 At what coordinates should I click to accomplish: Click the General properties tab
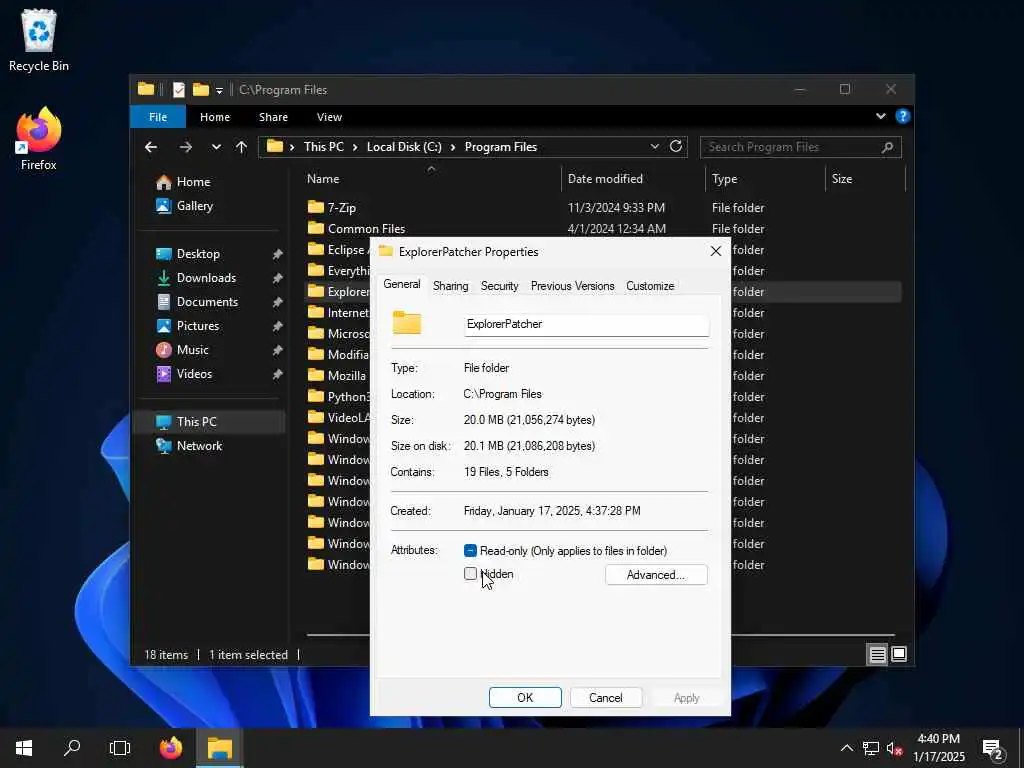click(x=402, y=284)
